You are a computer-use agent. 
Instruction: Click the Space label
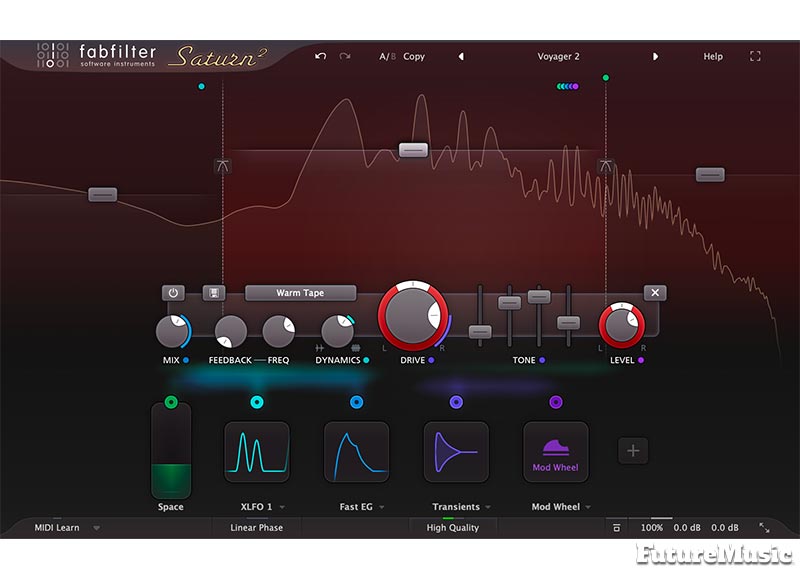click(x=170, y=507)
